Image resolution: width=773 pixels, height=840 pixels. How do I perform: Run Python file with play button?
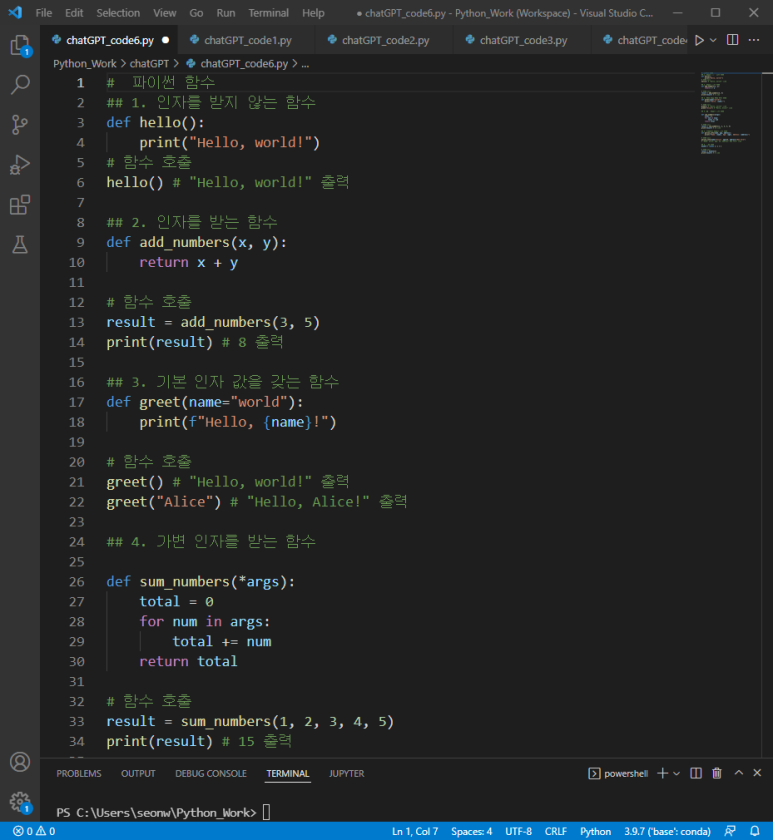[699, 40]
